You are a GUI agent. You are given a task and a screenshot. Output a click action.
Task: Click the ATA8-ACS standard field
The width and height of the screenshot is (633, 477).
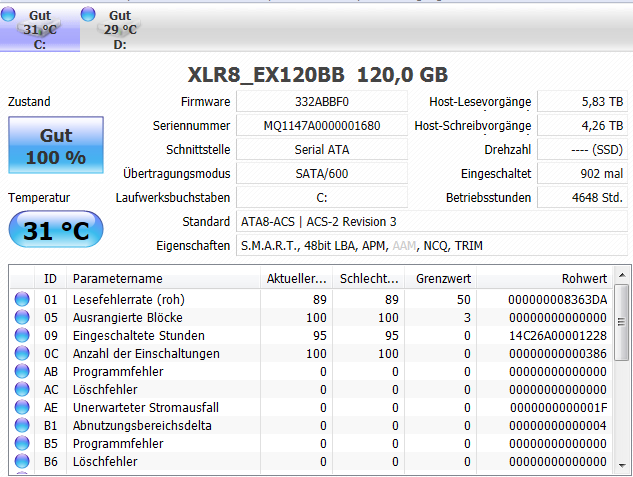pos(432,222)
